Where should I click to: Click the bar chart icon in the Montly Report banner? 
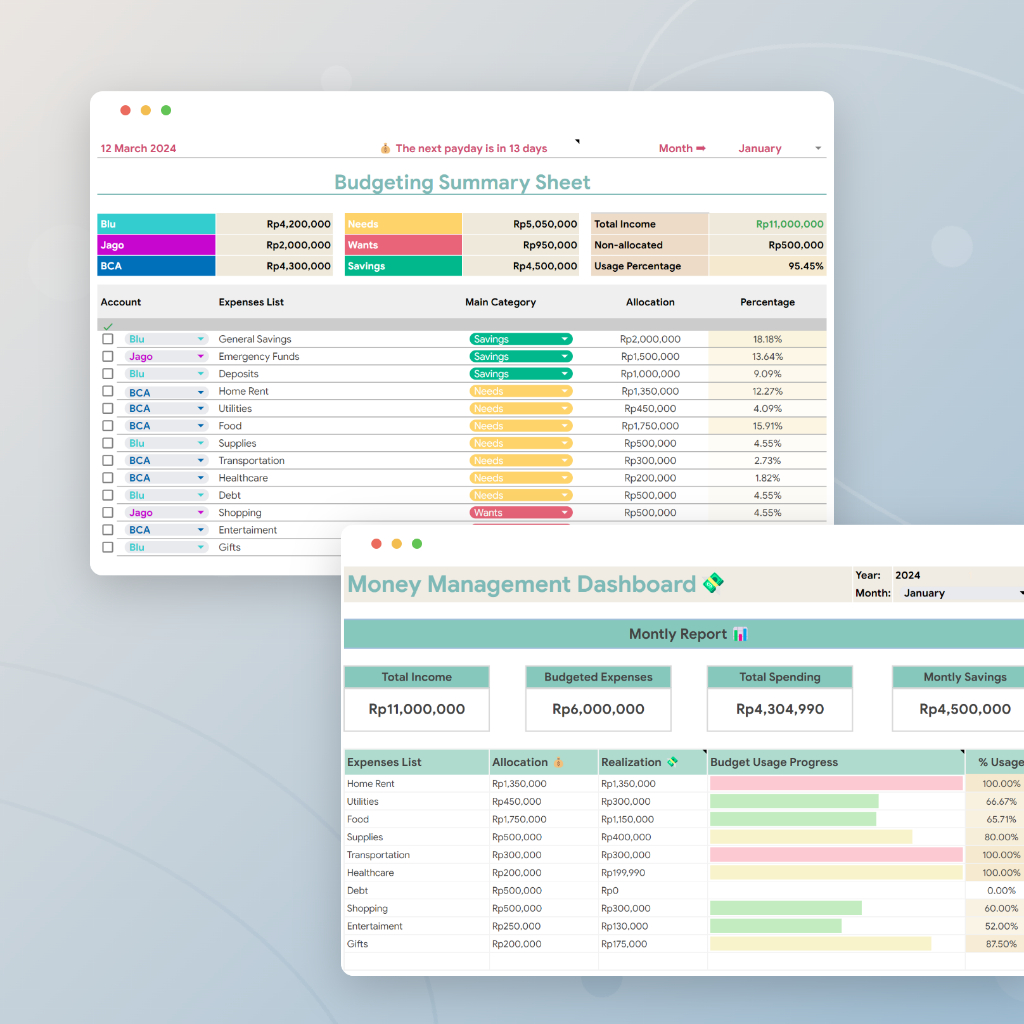[739, 633]
